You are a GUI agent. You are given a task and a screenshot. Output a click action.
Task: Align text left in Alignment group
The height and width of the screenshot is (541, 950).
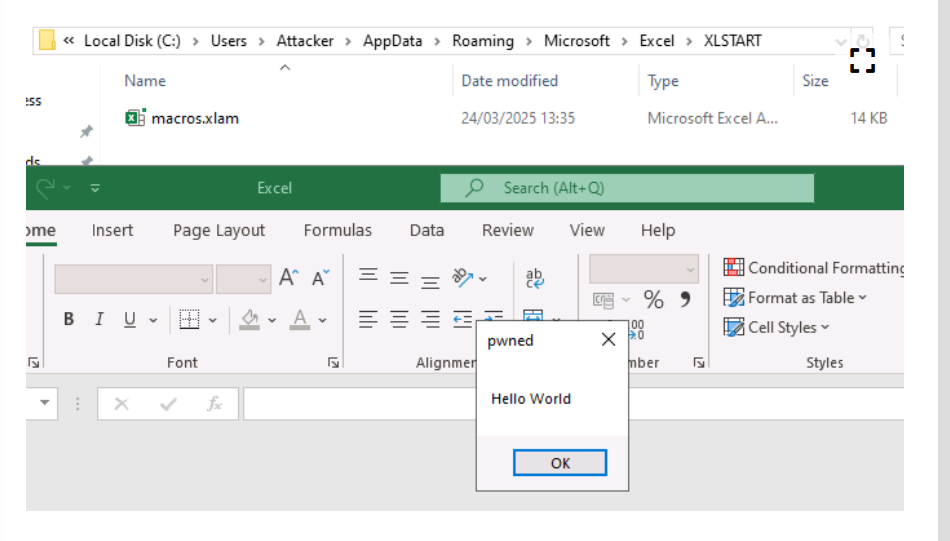click(368, 319)
